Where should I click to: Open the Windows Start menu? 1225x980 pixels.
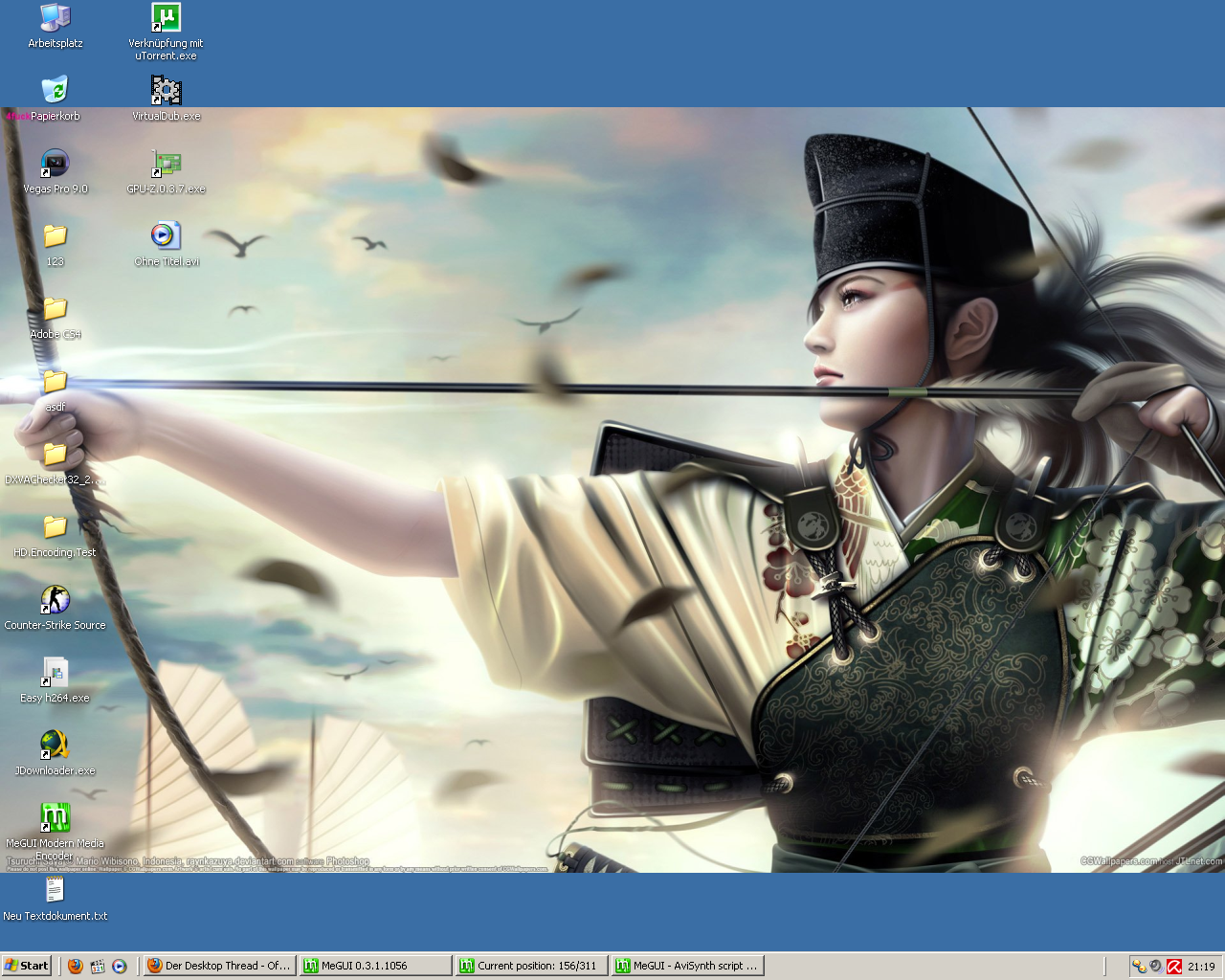coord(27,966)
